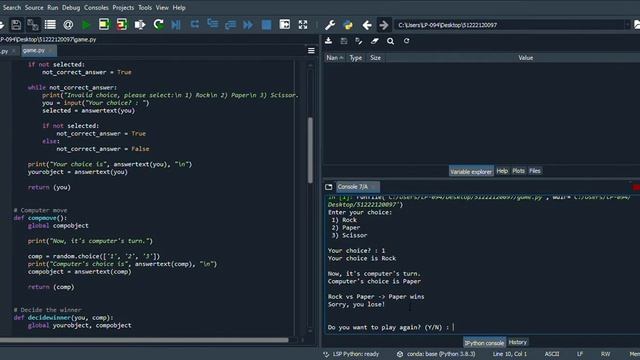This screenshot has height=360, width=640.
Task: Switch to the Plots tab
Action: click(518, 171)
